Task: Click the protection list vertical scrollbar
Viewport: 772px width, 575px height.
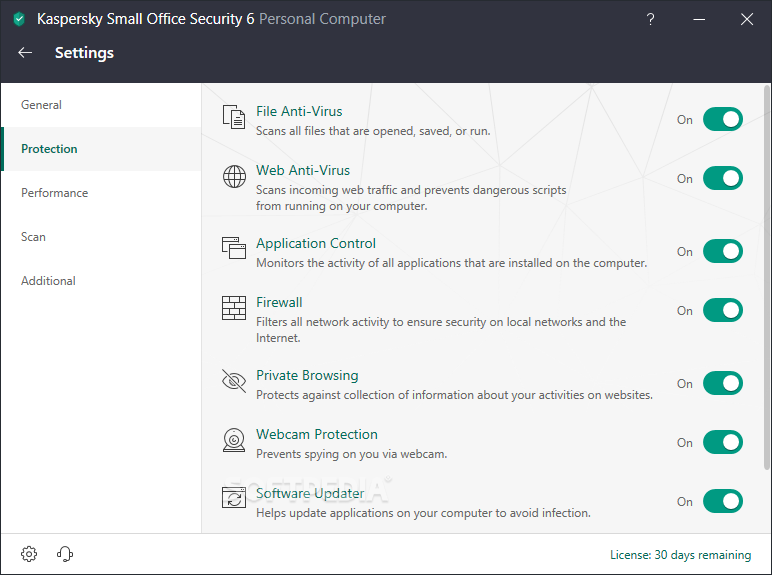Action: pos(767,278)
